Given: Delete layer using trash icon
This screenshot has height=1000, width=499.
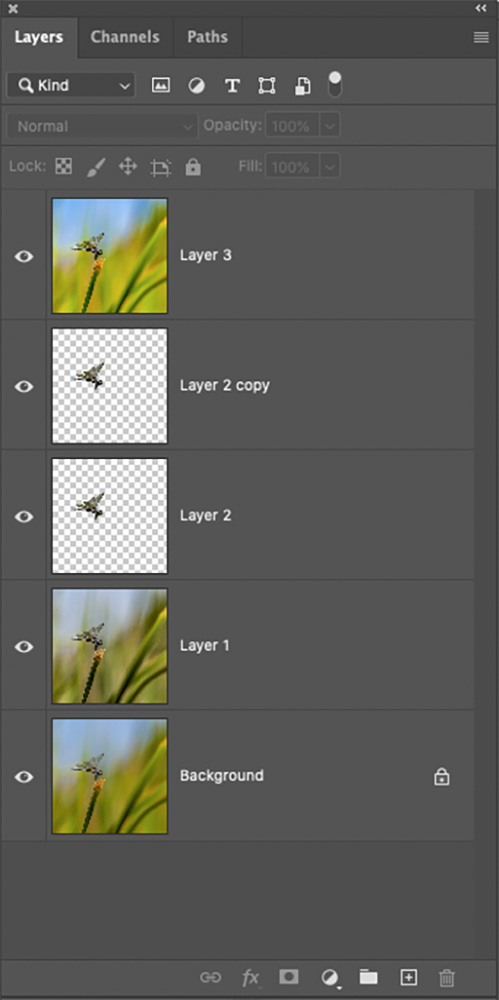Looking at the screenshot, I should pos(447,977).
